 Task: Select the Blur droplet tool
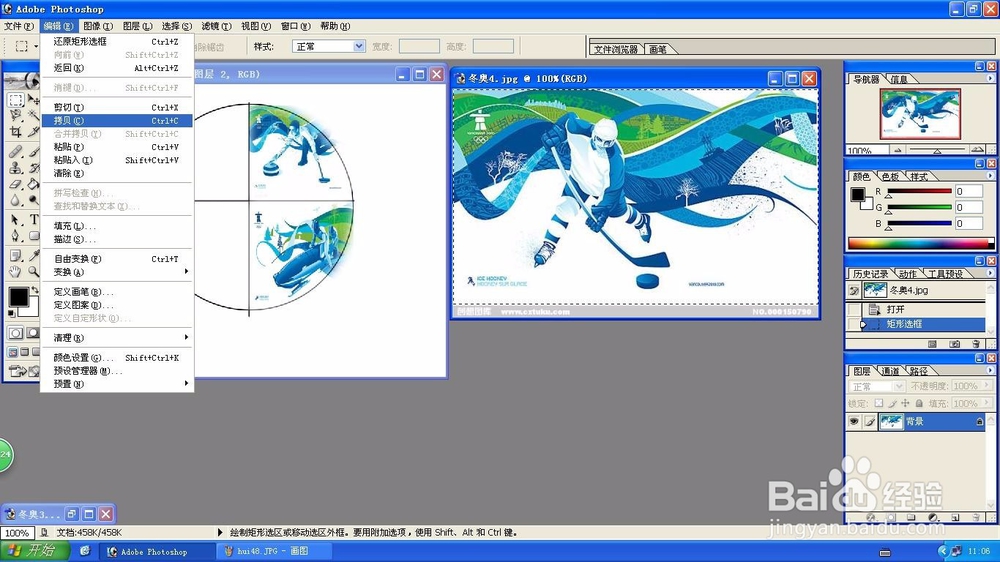[x=16, y=200]
